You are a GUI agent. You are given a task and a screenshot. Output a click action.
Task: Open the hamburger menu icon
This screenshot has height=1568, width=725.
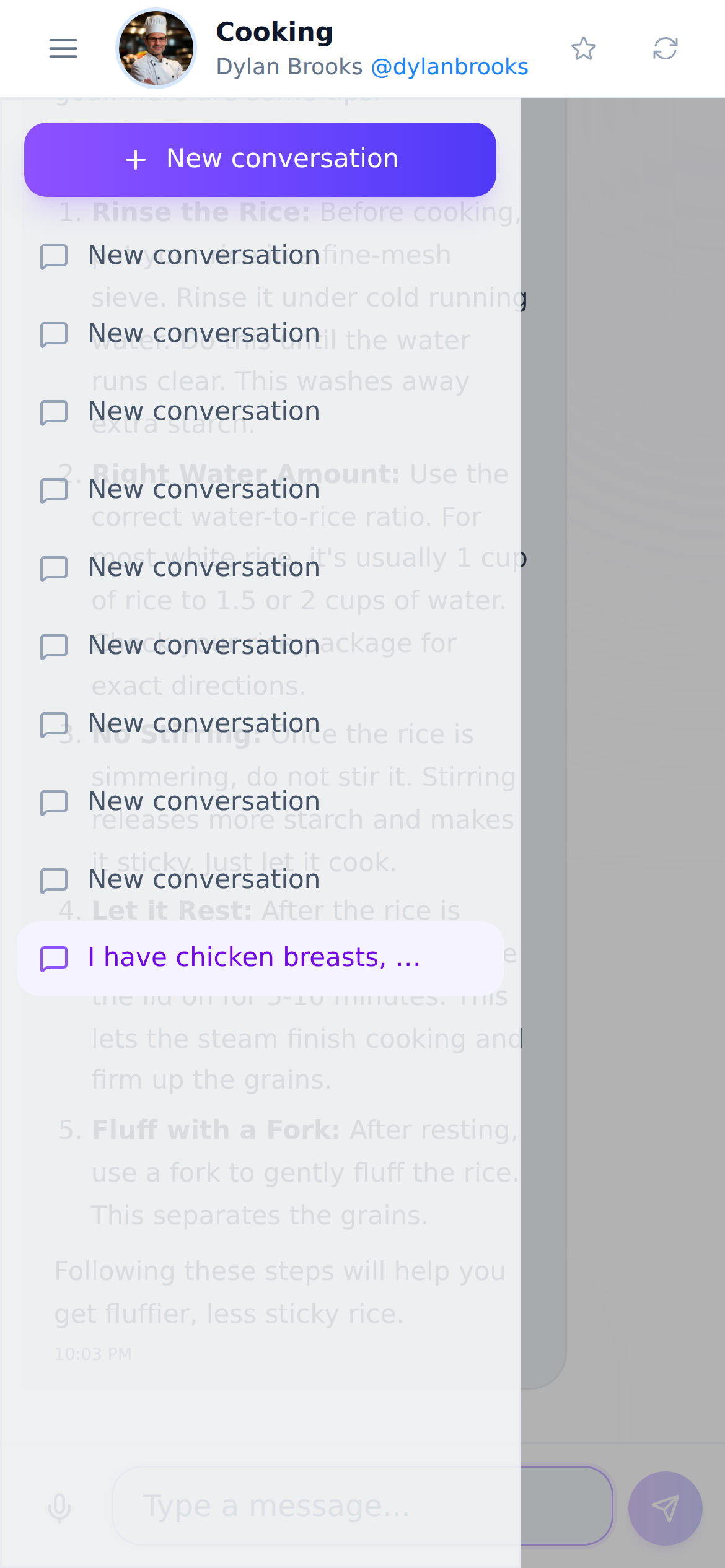[63, 48]
